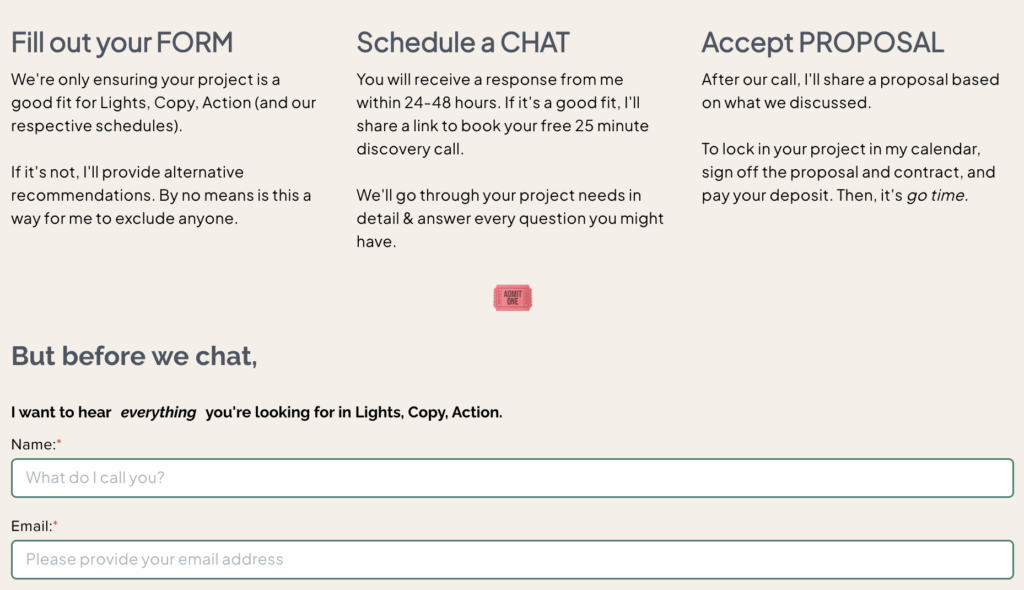Image resolution: width=1024 pixels, height=590 pixels.
Task: Click the 'Accept PROPOSAL' heading
Action: tap(822, 42)
